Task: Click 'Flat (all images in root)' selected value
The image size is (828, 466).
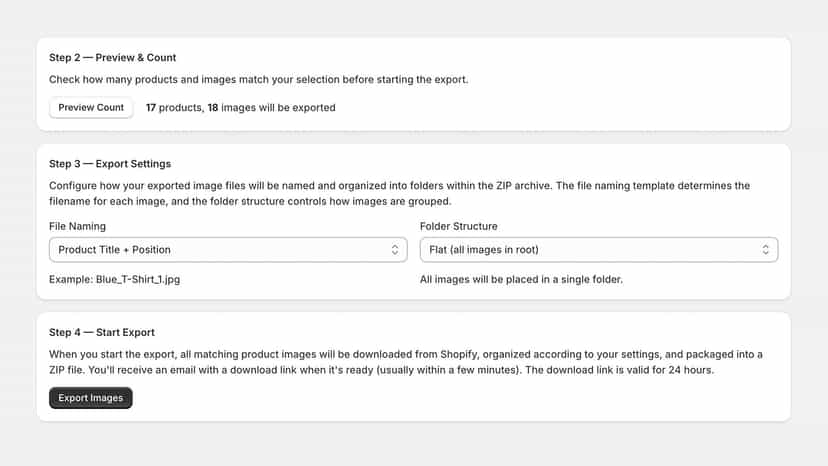Action: click(x=484, y=249)
